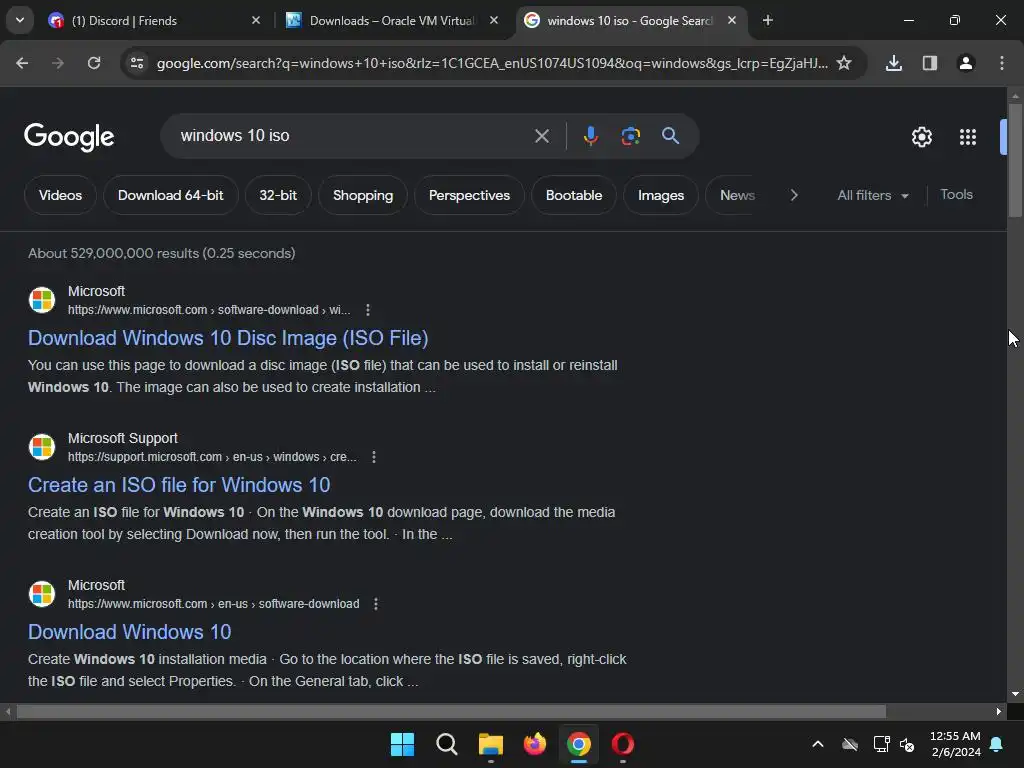The height and width of the screenshot is (768, 1024).
Task: Click the scroll down arrow on vertical scrollbar
Action: point(1015,694)
